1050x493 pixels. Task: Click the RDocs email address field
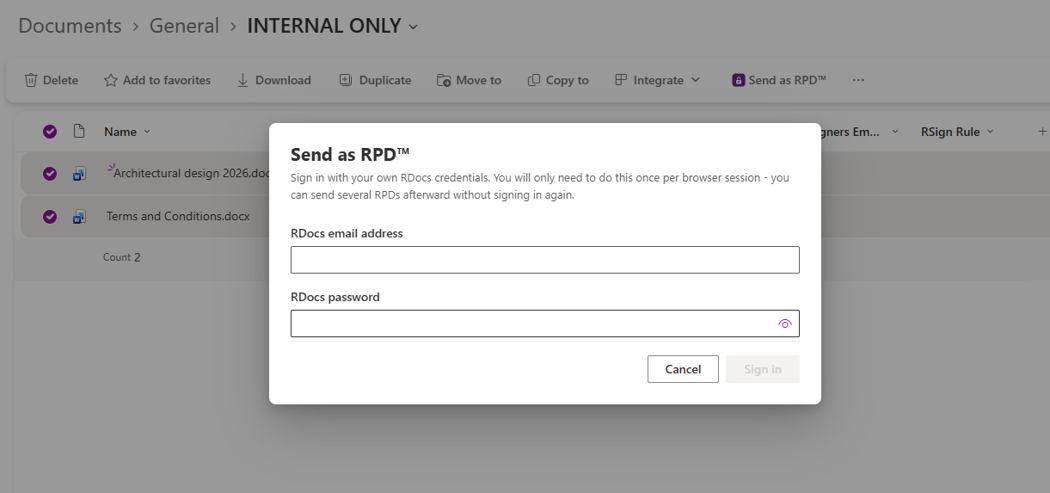click(545, 260)
